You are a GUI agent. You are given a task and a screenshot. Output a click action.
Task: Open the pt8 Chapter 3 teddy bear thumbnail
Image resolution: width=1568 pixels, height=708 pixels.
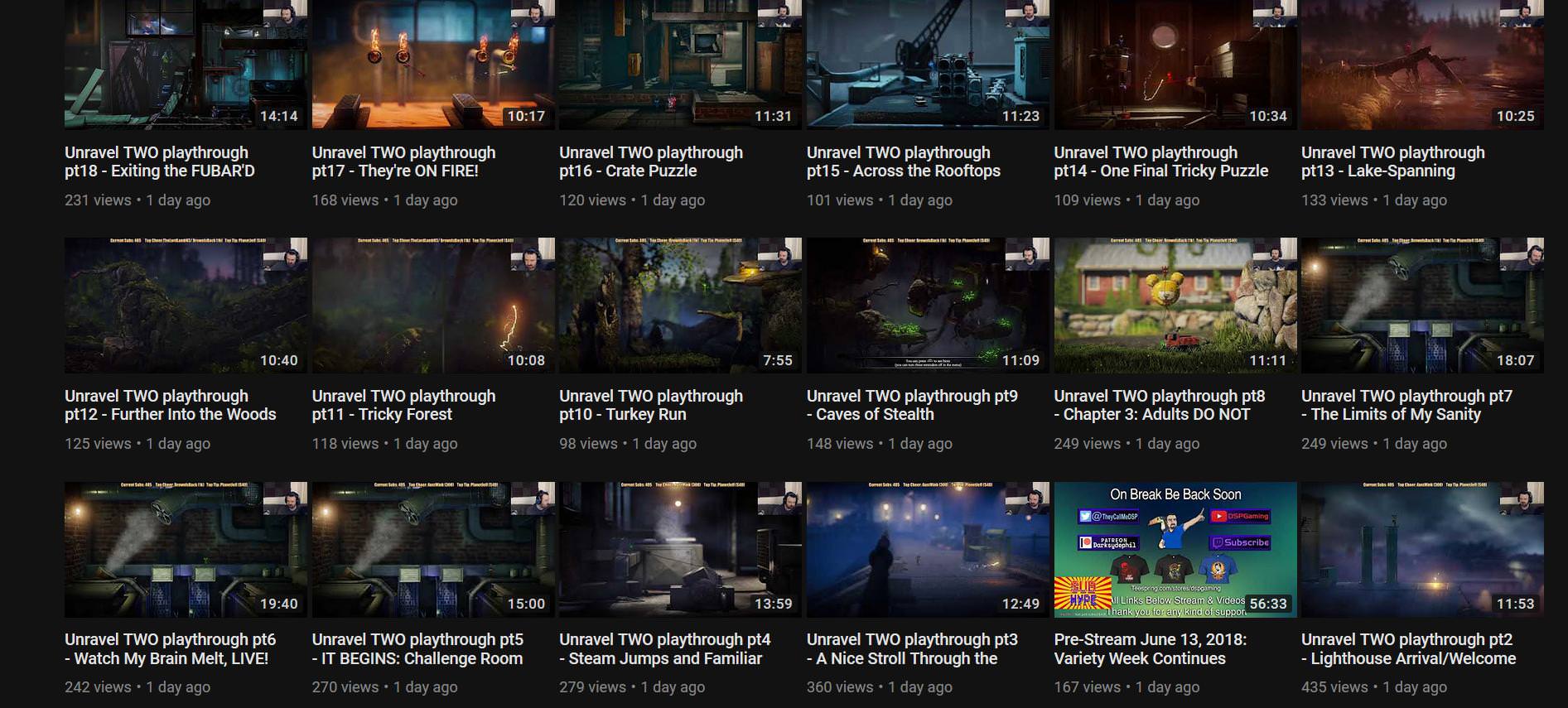pos(1175,306)
